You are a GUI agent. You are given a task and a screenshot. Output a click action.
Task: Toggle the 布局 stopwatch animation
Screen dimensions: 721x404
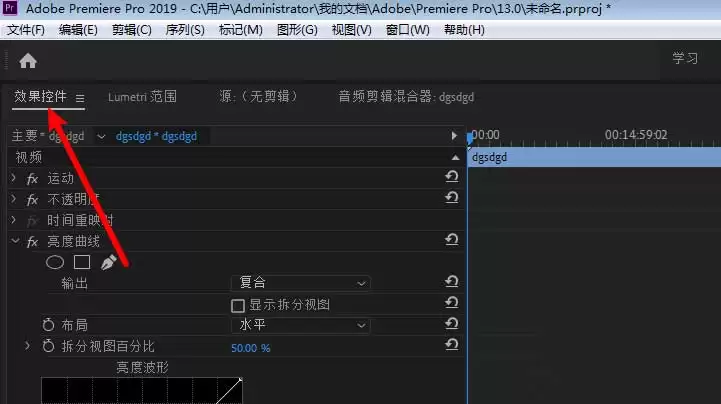(48, 325)
